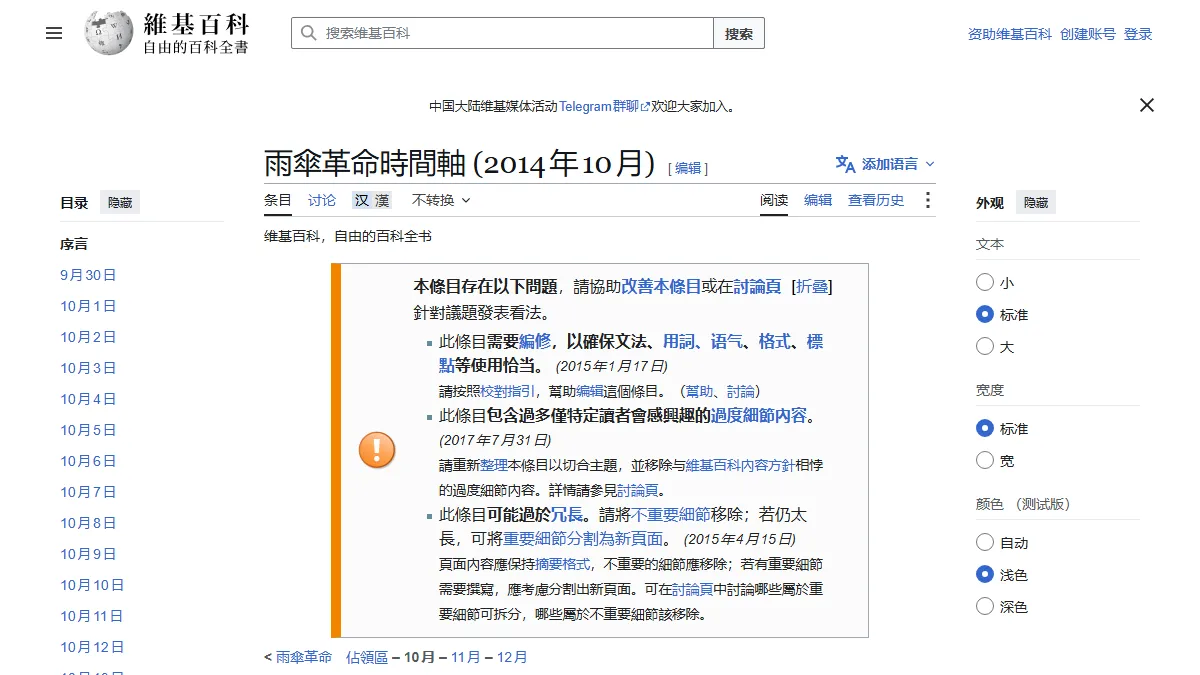The image size is (1200, 675).
Task: Open 创建账号 link
Action: (x=1088, y=34)
